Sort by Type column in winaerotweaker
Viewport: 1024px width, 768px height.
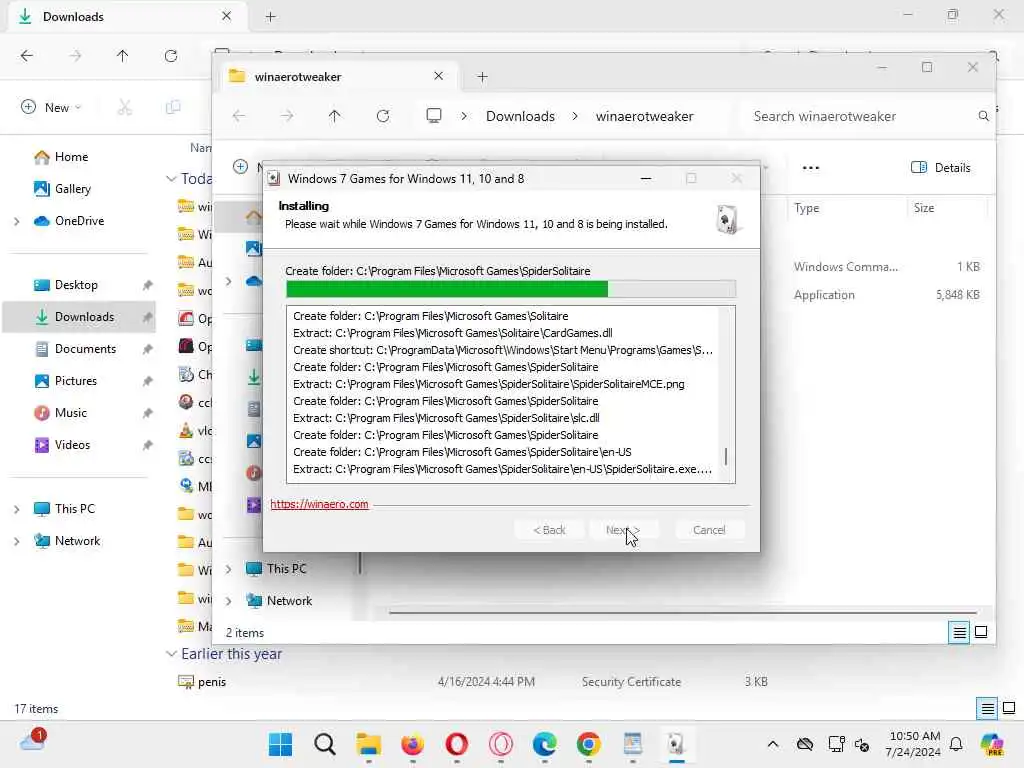[x=807, y=208]
